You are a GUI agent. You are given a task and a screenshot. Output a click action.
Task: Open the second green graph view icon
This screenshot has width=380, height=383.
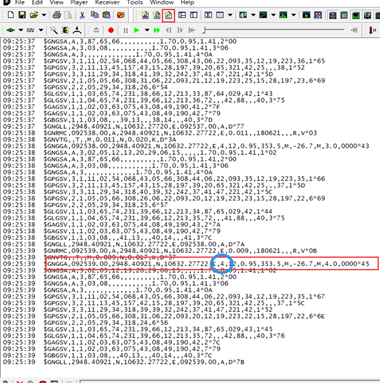coord(283,15)
